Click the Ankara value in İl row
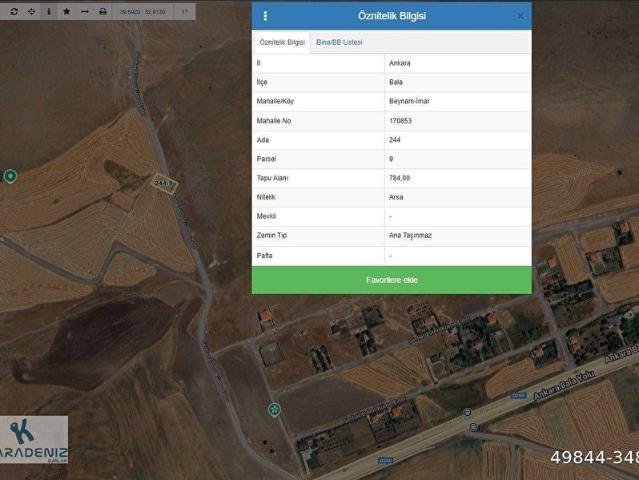 point(400,63)
